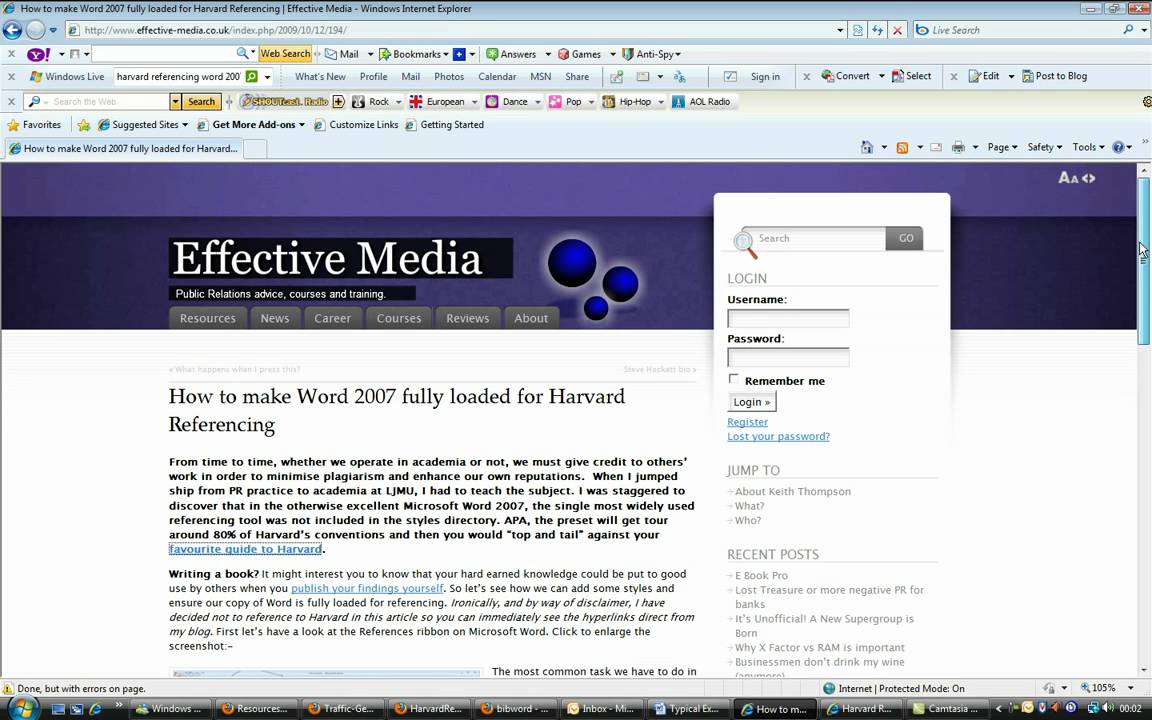The height and width of the screenshot is (720, 1152).
Task: Tick the Remember me checkbox
Action: pyautogui.click(x=733, y=379)
